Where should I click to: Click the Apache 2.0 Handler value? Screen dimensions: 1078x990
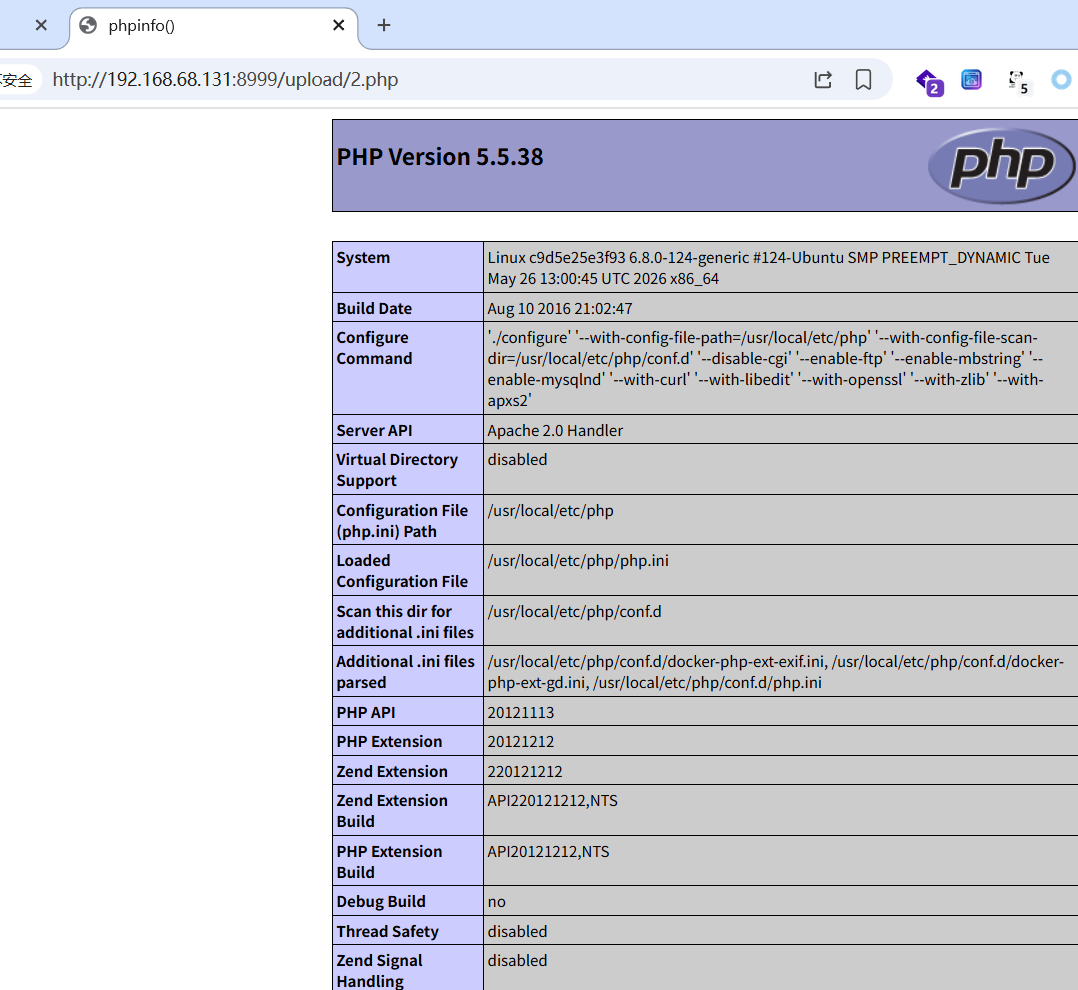coord(555,430)
